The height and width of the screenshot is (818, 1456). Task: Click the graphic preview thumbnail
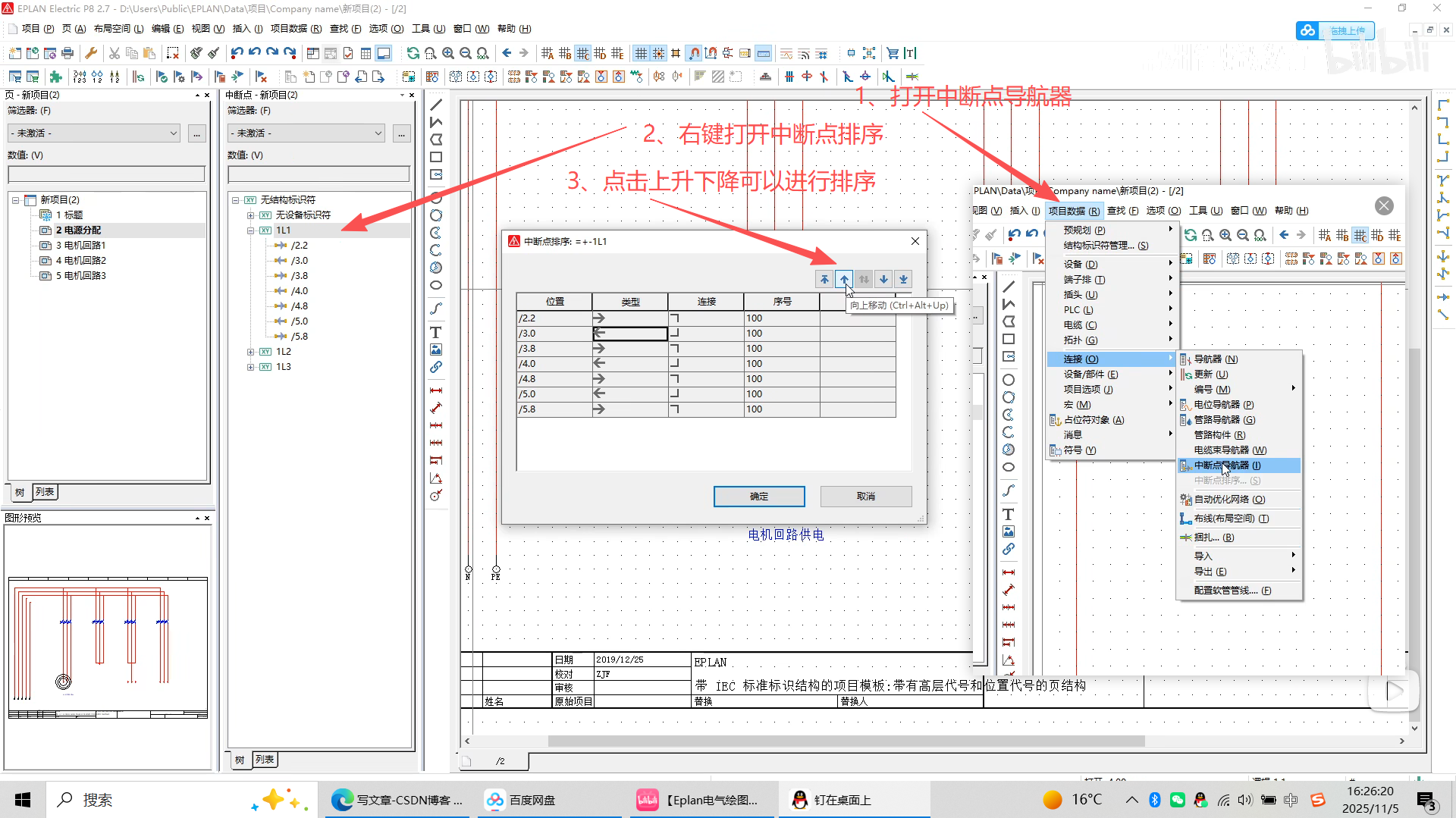click(108, 648)
